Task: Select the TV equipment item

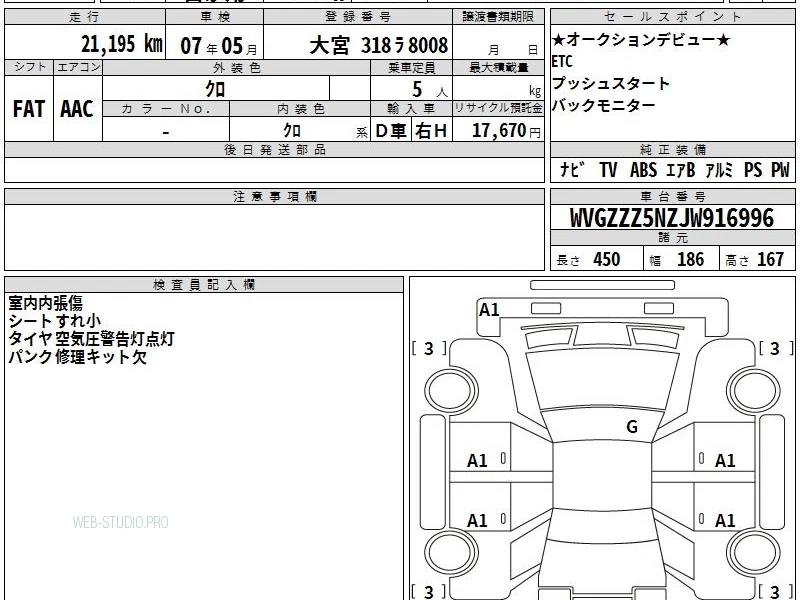Action: tap(608, 169)
